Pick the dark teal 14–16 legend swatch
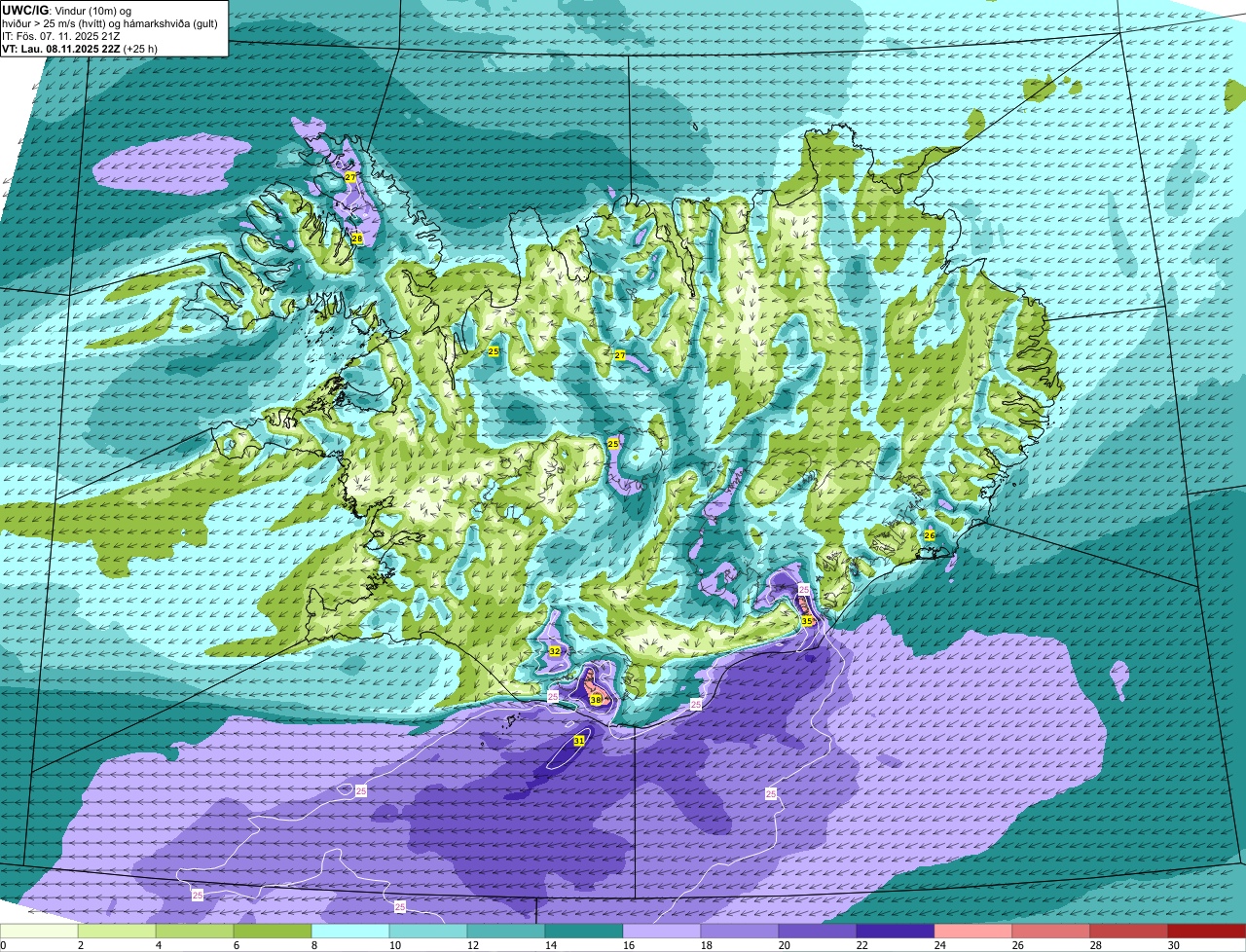 click(x=585, y=932)
